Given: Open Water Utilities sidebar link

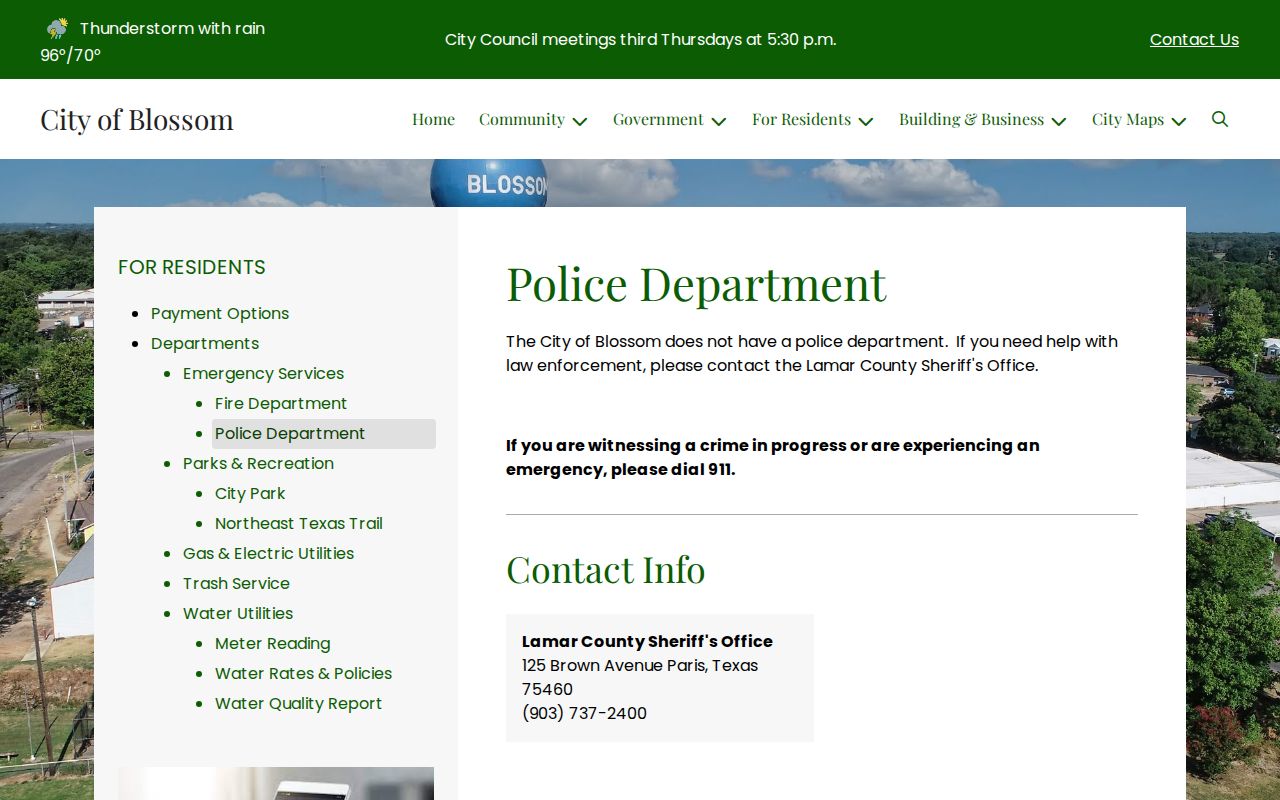Looking at the screenshot, I should [x=238, y=613].
